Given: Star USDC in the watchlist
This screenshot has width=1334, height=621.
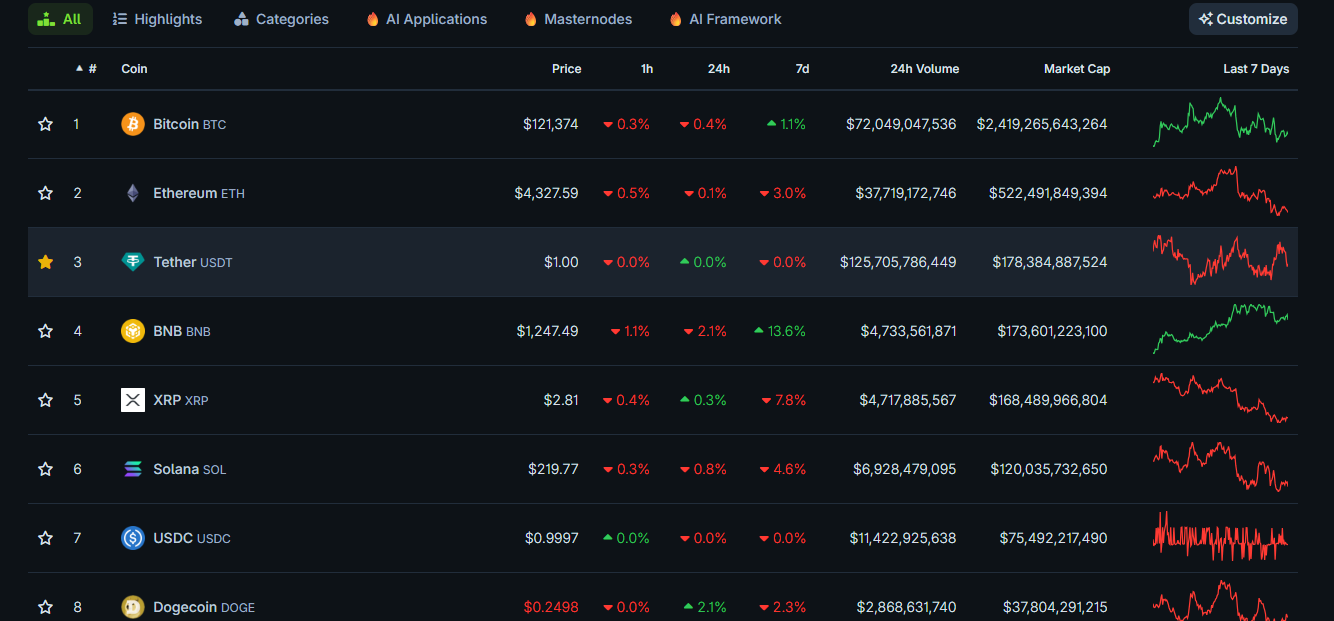Looking at the screenshot, I should (45, 538).
